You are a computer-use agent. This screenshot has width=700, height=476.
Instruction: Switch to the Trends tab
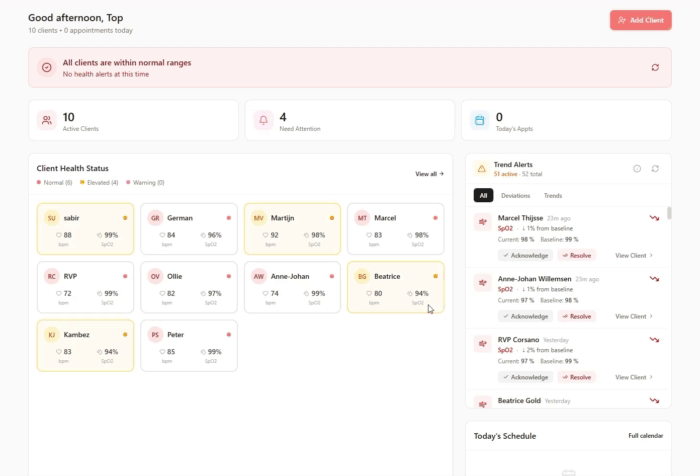tap(552, 196)
